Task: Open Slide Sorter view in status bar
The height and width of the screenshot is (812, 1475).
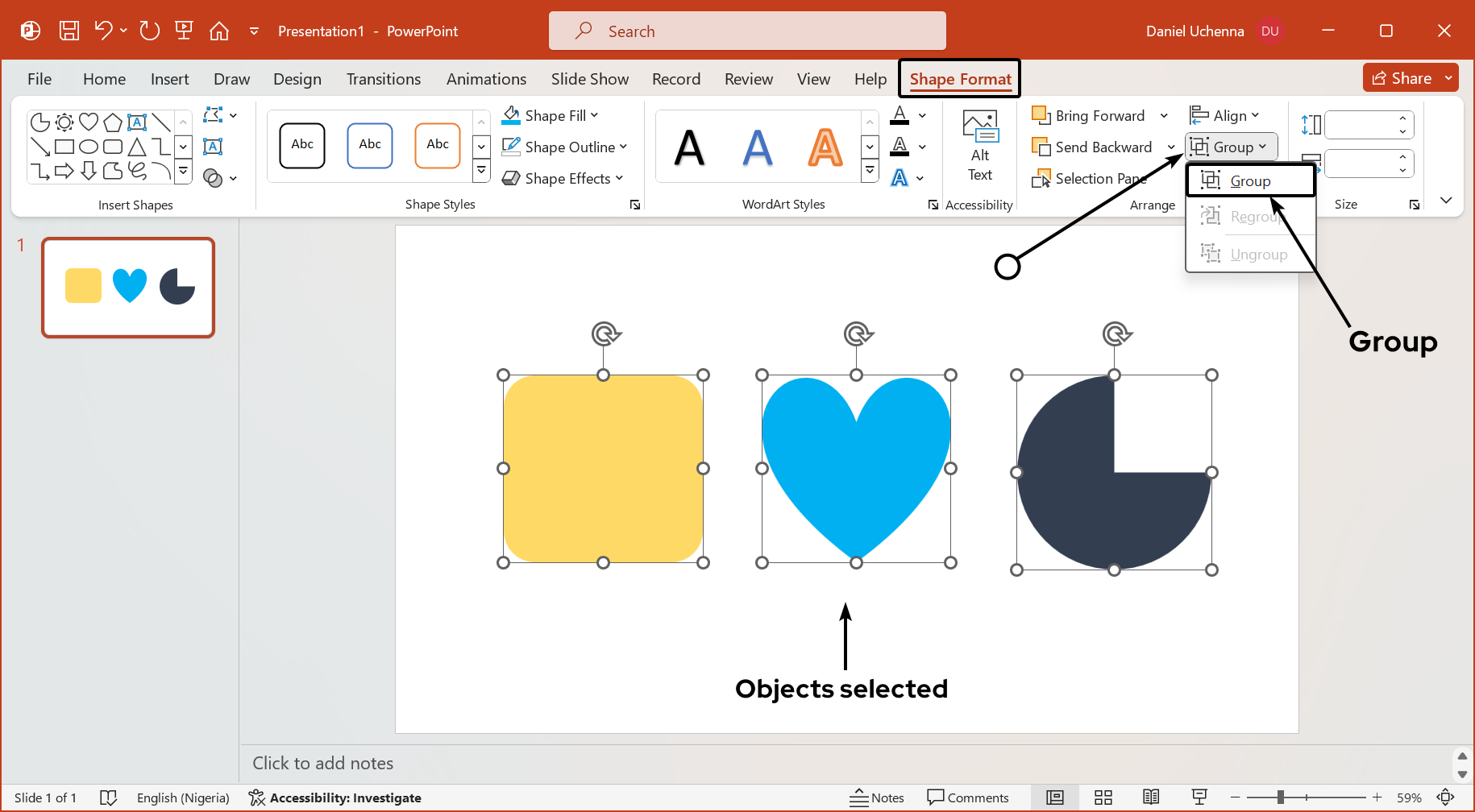Action: (x=1103, y=797)
